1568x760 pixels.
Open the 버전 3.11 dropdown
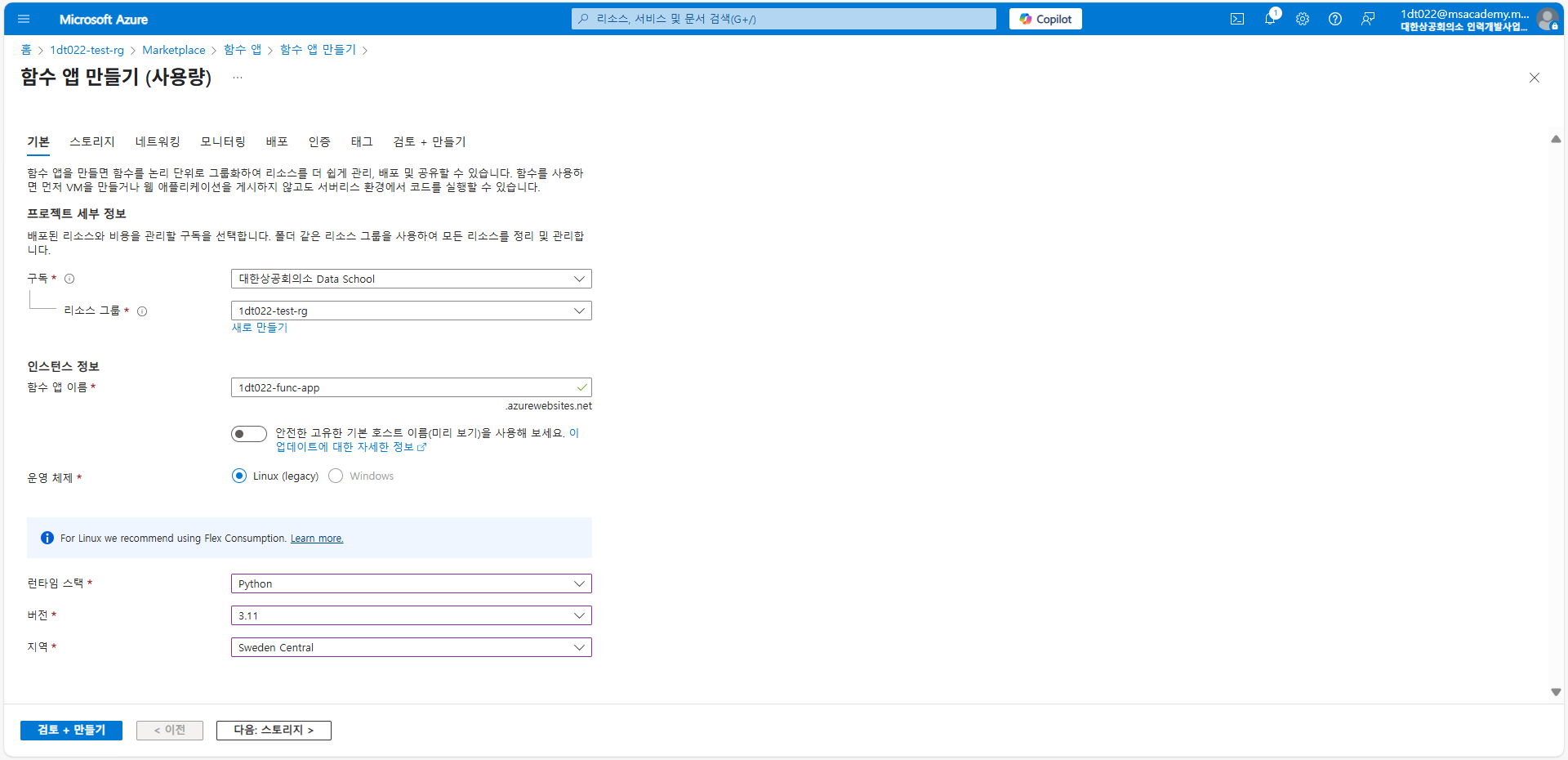point(412,615)
